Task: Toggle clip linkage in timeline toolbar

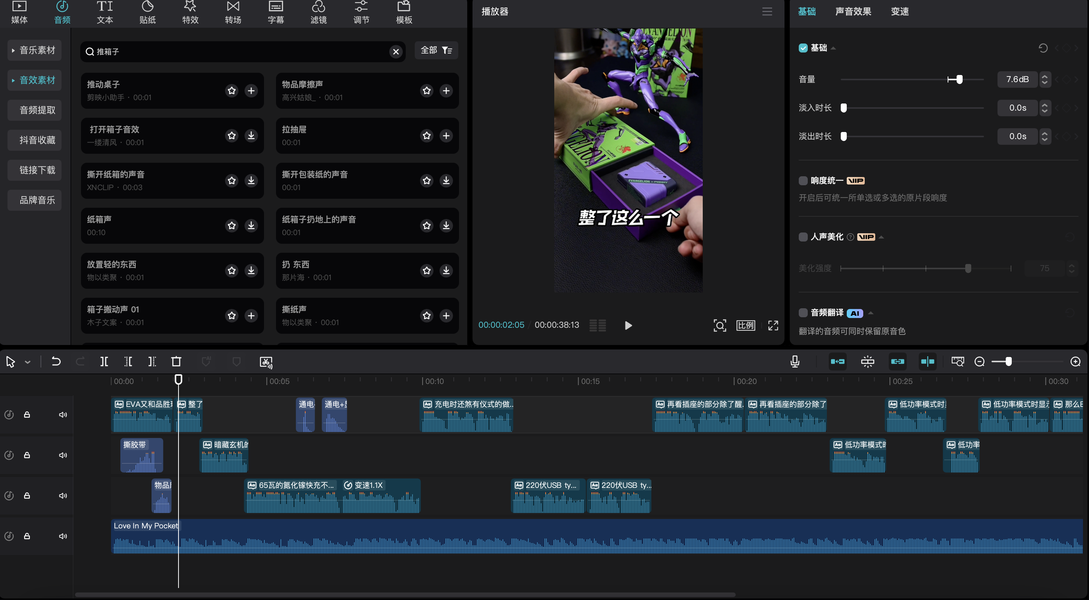Action: click(897, 362)
